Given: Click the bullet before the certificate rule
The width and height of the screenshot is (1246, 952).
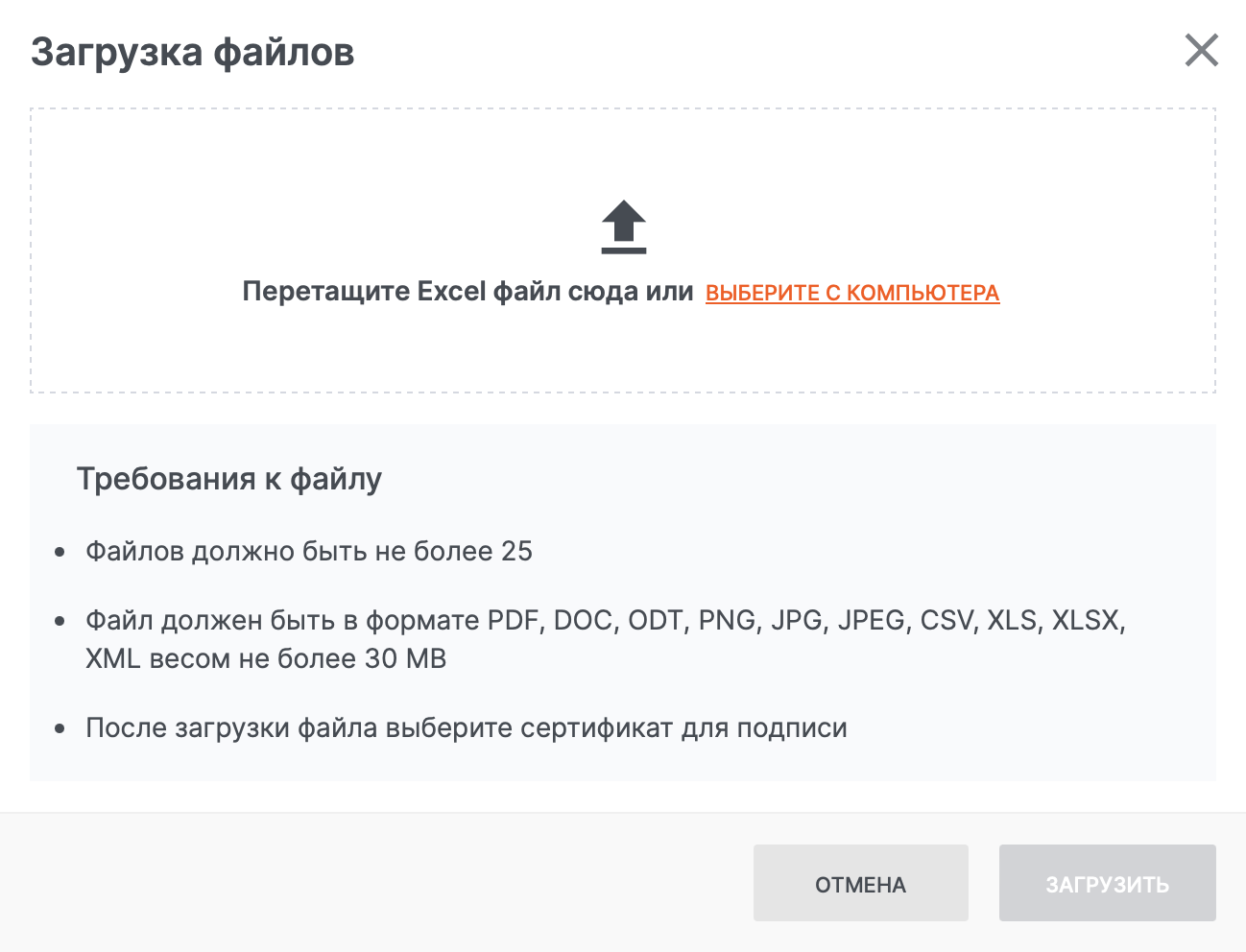Looking at the screenshot, I should 60,728.
